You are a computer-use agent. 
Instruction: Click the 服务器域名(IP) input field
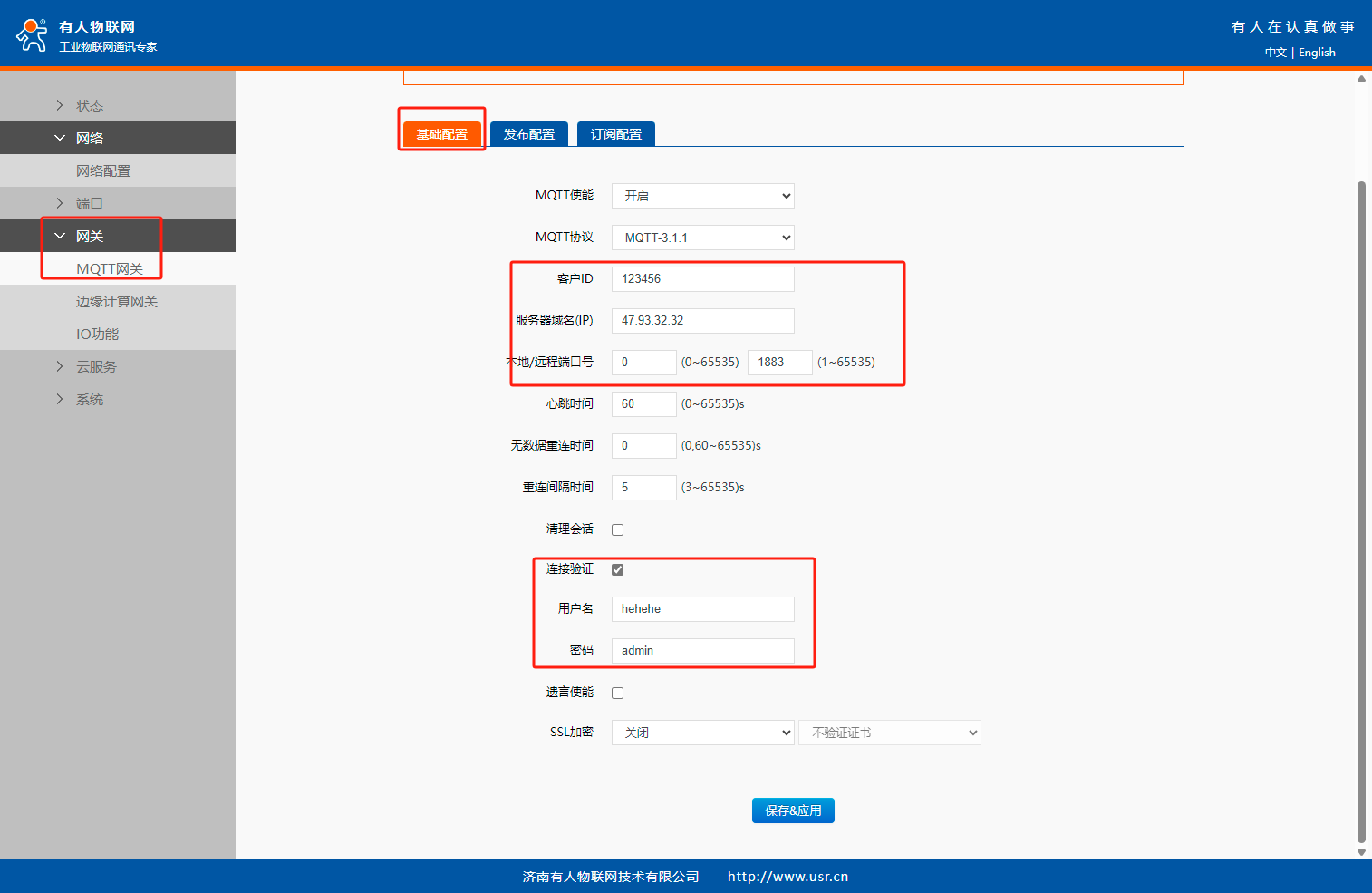pos(702,321)
